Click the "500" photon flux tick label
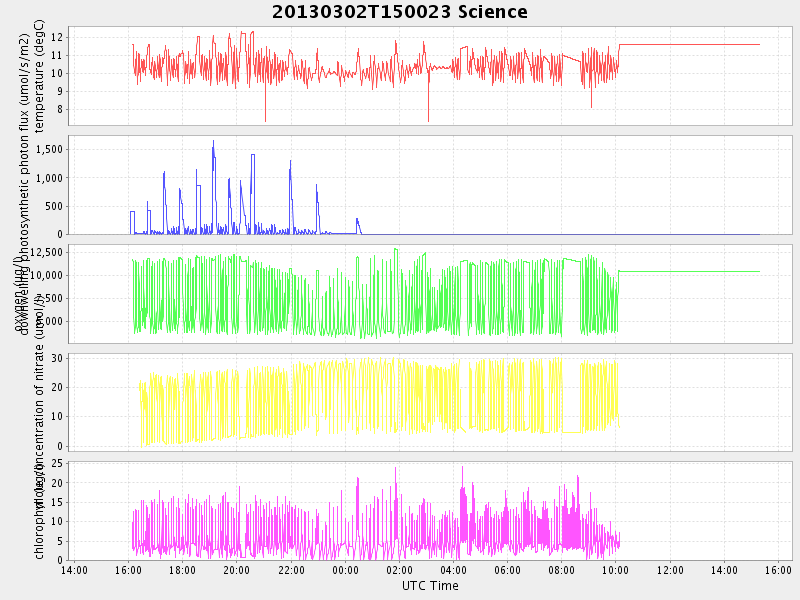The image size is (800, 600). tap(54, 206)
